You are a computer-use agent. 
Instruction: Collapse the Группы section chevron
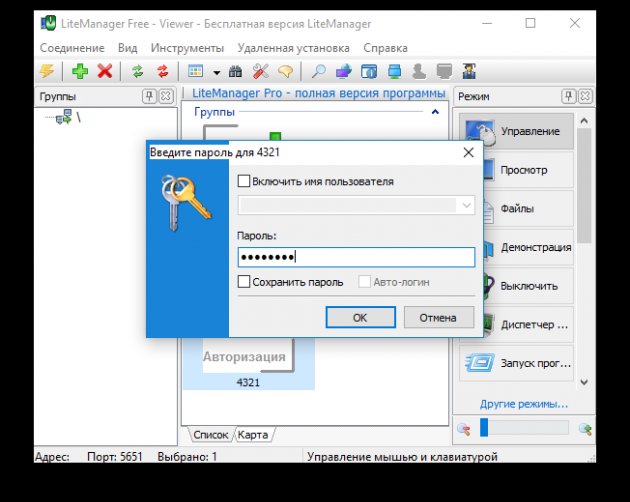[435, 111]
